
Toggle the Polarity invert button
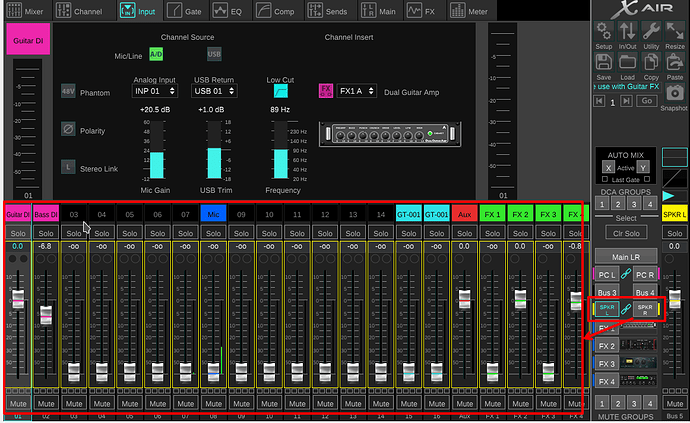point(69,130)
